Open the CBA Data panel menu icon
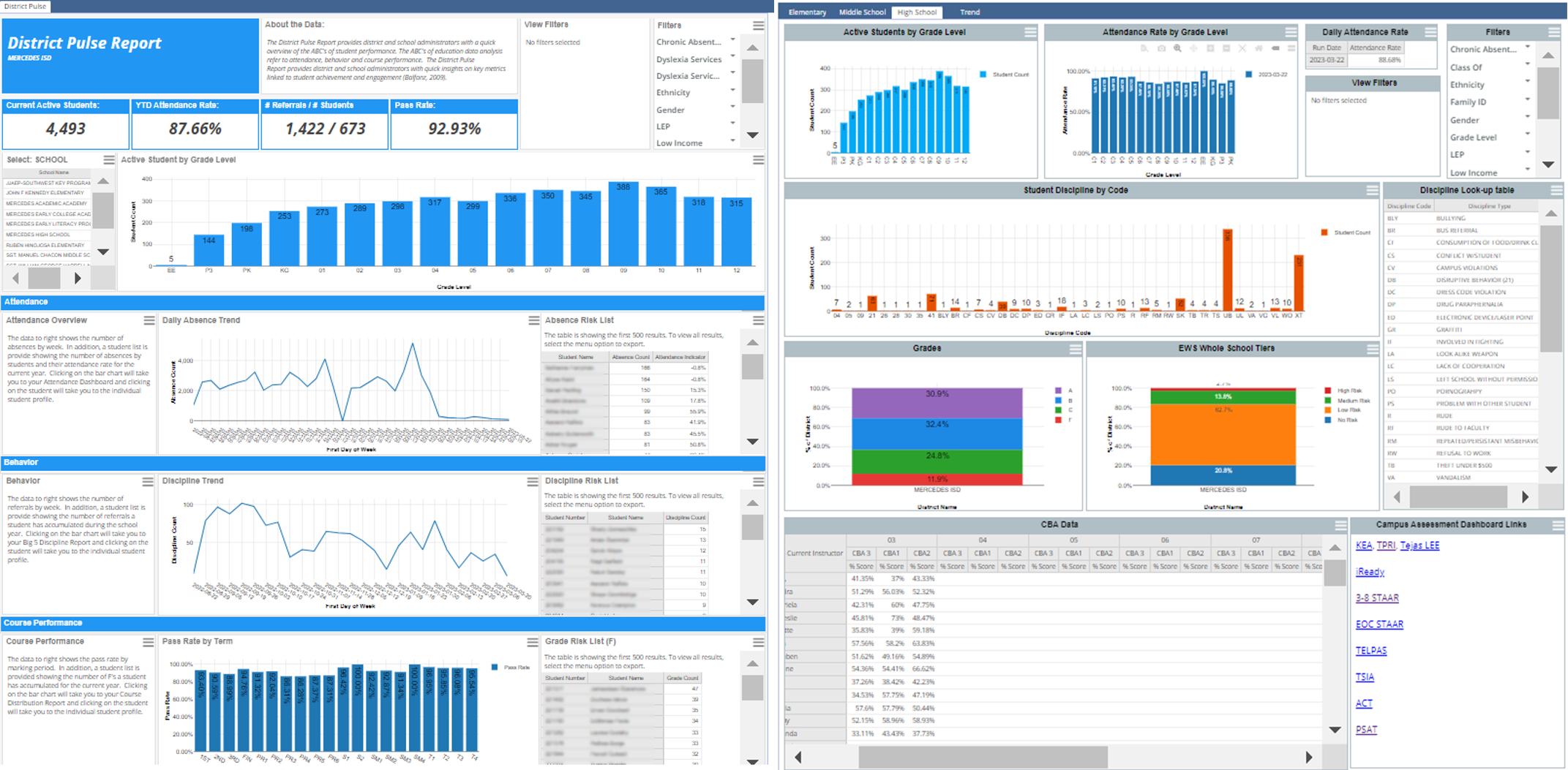The height and width of the screenshot is (770, 1568). pyautogui.click(x=1340, y=525)
